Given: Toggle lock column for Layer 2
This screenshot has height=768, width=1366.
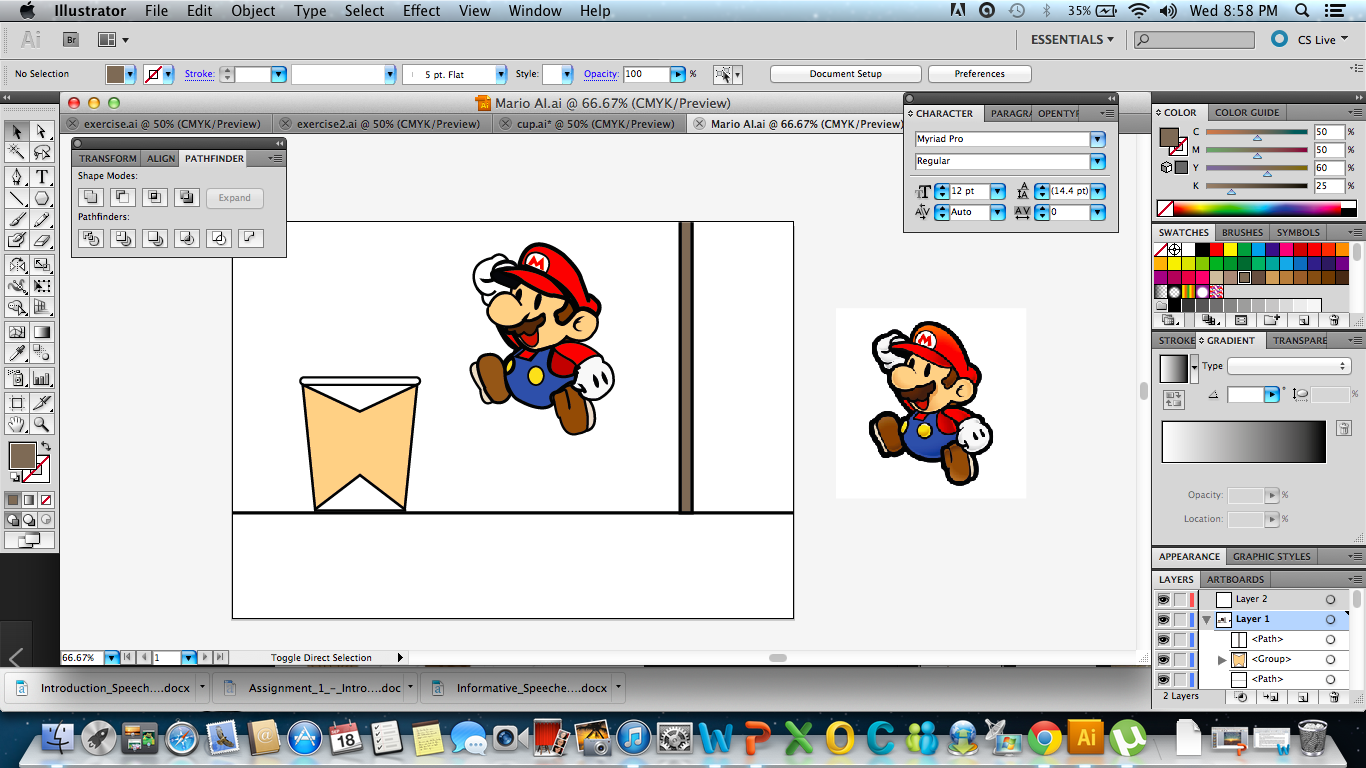Looking at the screenshot, I should tap(1180, 599).
